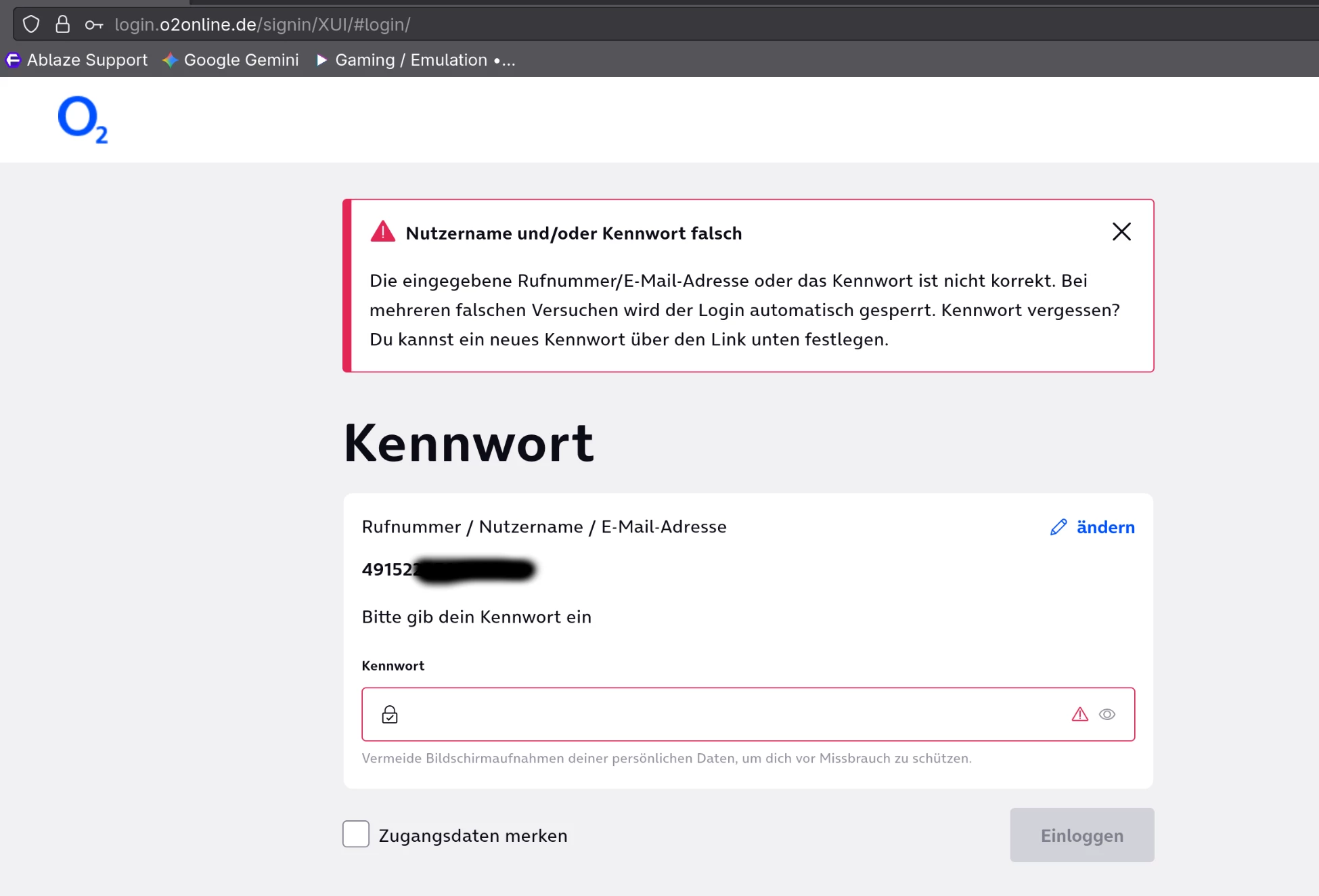
Task: Click the O2 logo
Action: tap(83, 119)
